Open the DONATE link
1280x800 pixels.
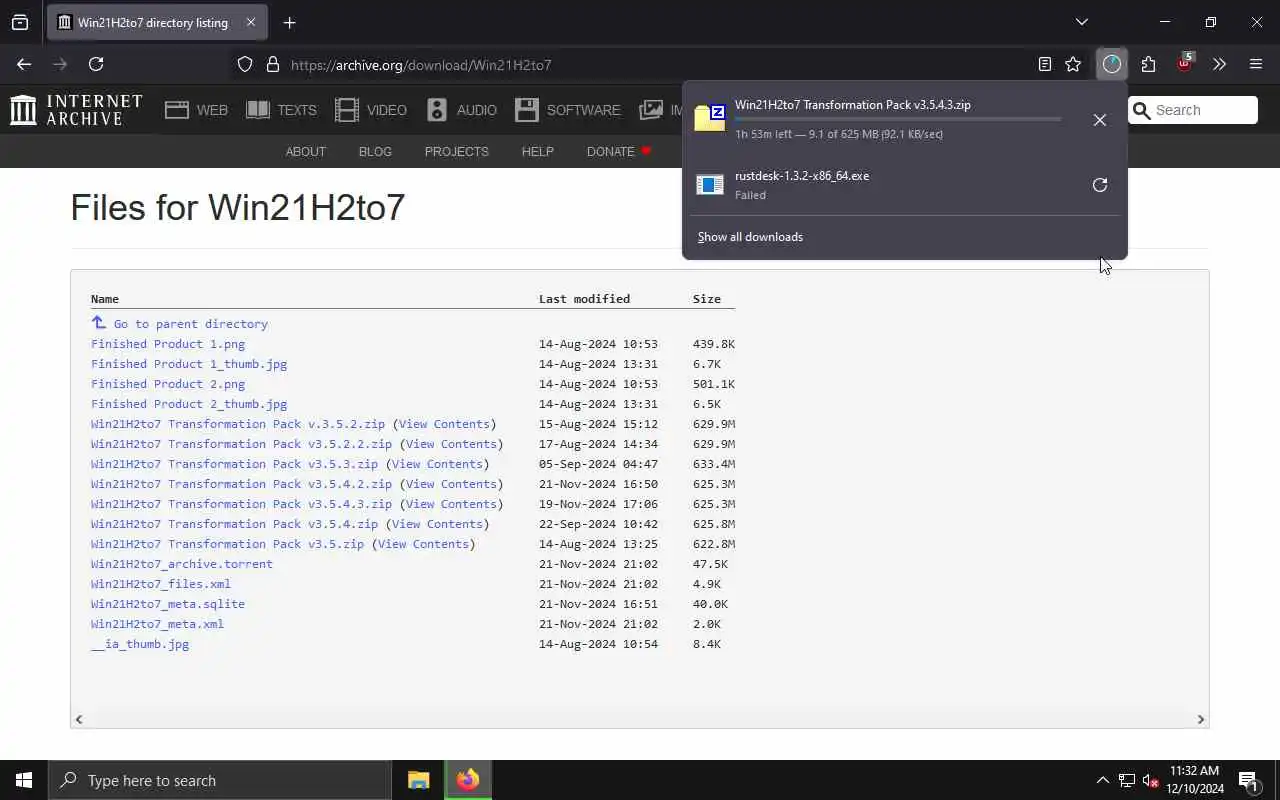(619, 151)
